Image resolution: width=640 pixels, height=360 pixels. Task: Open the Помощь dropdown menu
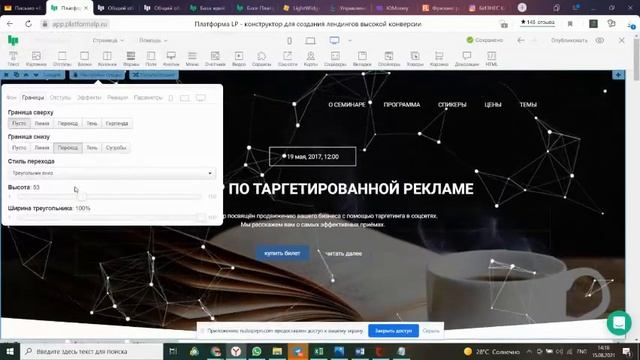153,40
